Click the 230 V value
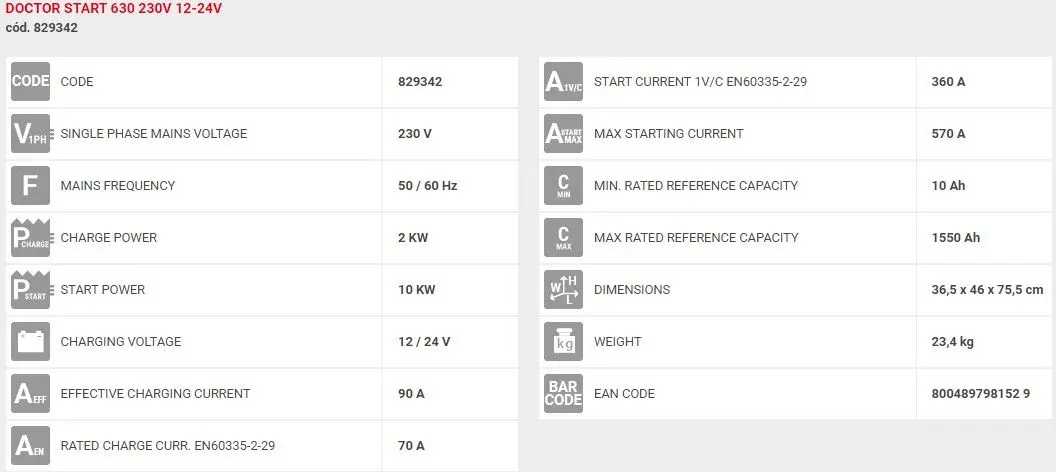Viewport: 1056px width, 472px height. [415, 133]
